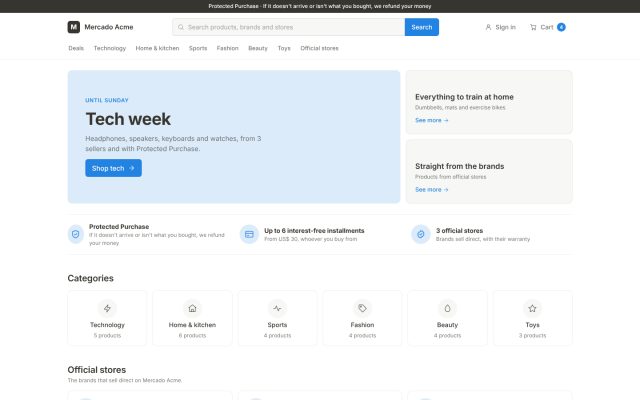This screenshot has height=400, width=640.
Task: Open the Cart link
Action: point(547,27)
